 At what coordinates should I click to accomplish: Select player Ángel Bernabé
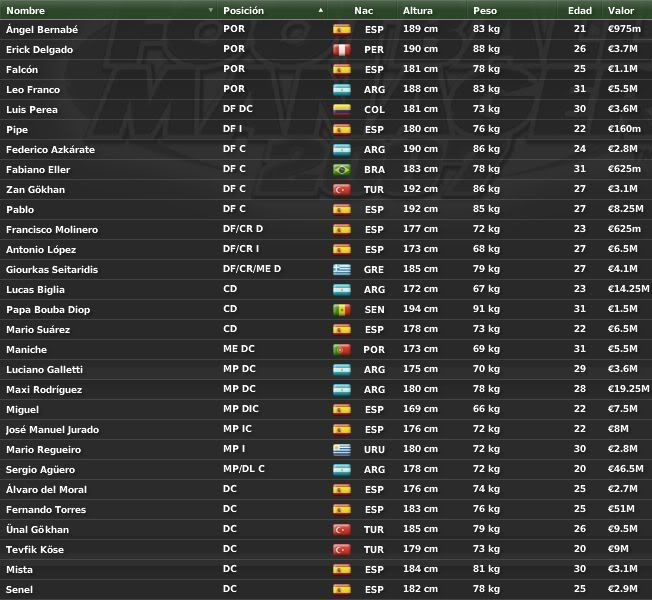(42, 29)
